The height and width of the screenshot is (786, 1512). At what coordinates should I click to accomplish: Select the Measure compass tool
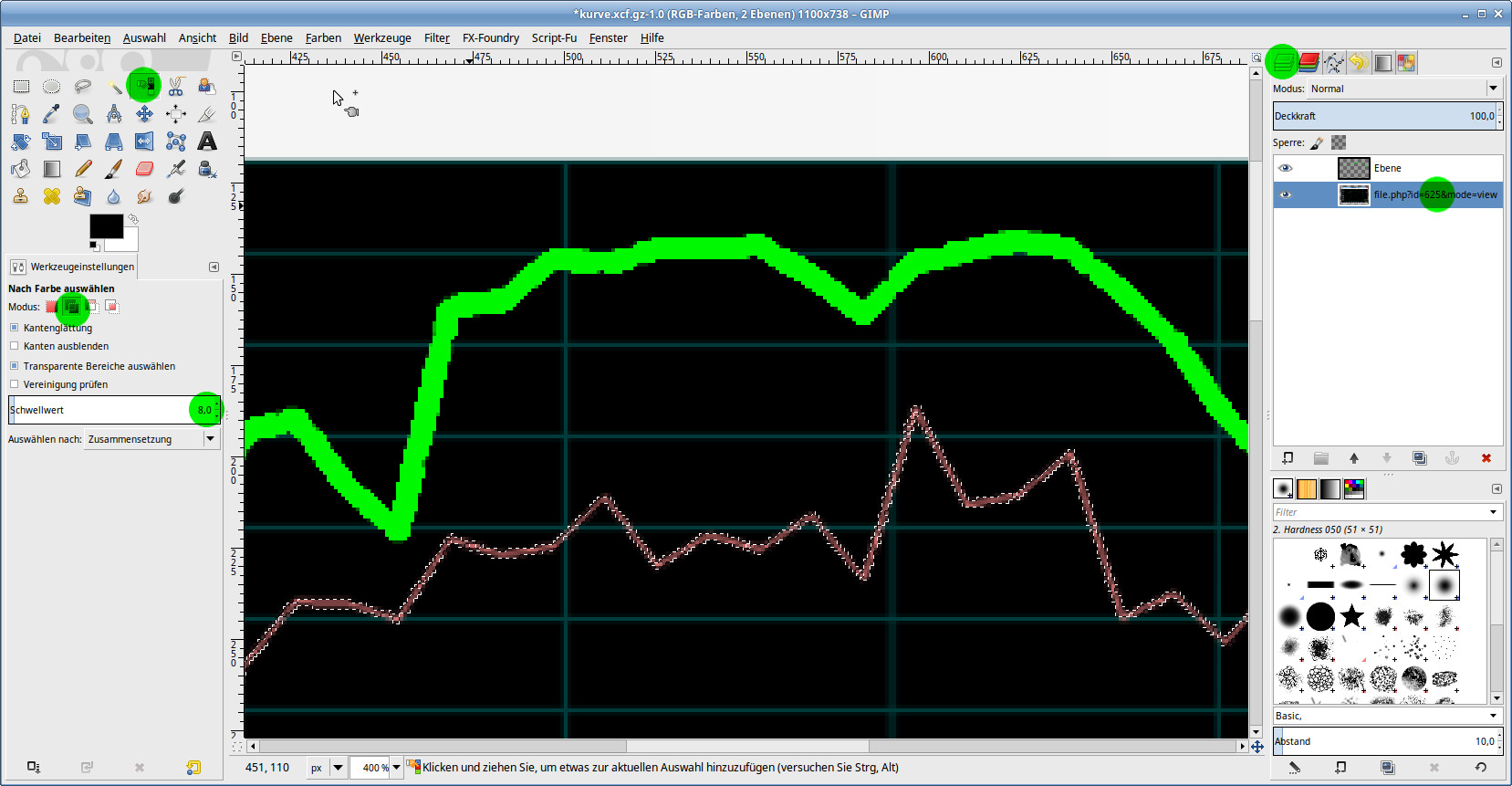pos(114,114)
